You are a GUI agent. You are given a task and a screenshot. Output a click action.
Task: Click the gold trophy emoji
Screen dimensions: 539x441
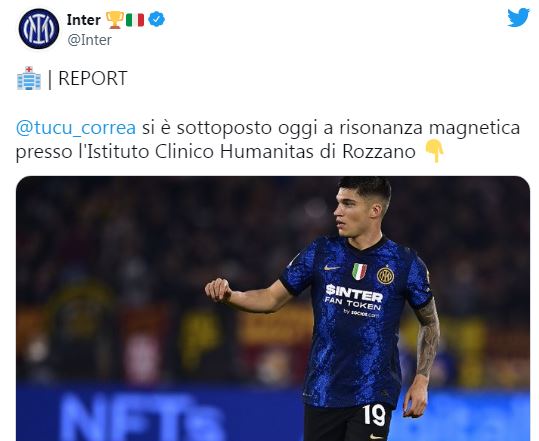(x=115, y=20)
